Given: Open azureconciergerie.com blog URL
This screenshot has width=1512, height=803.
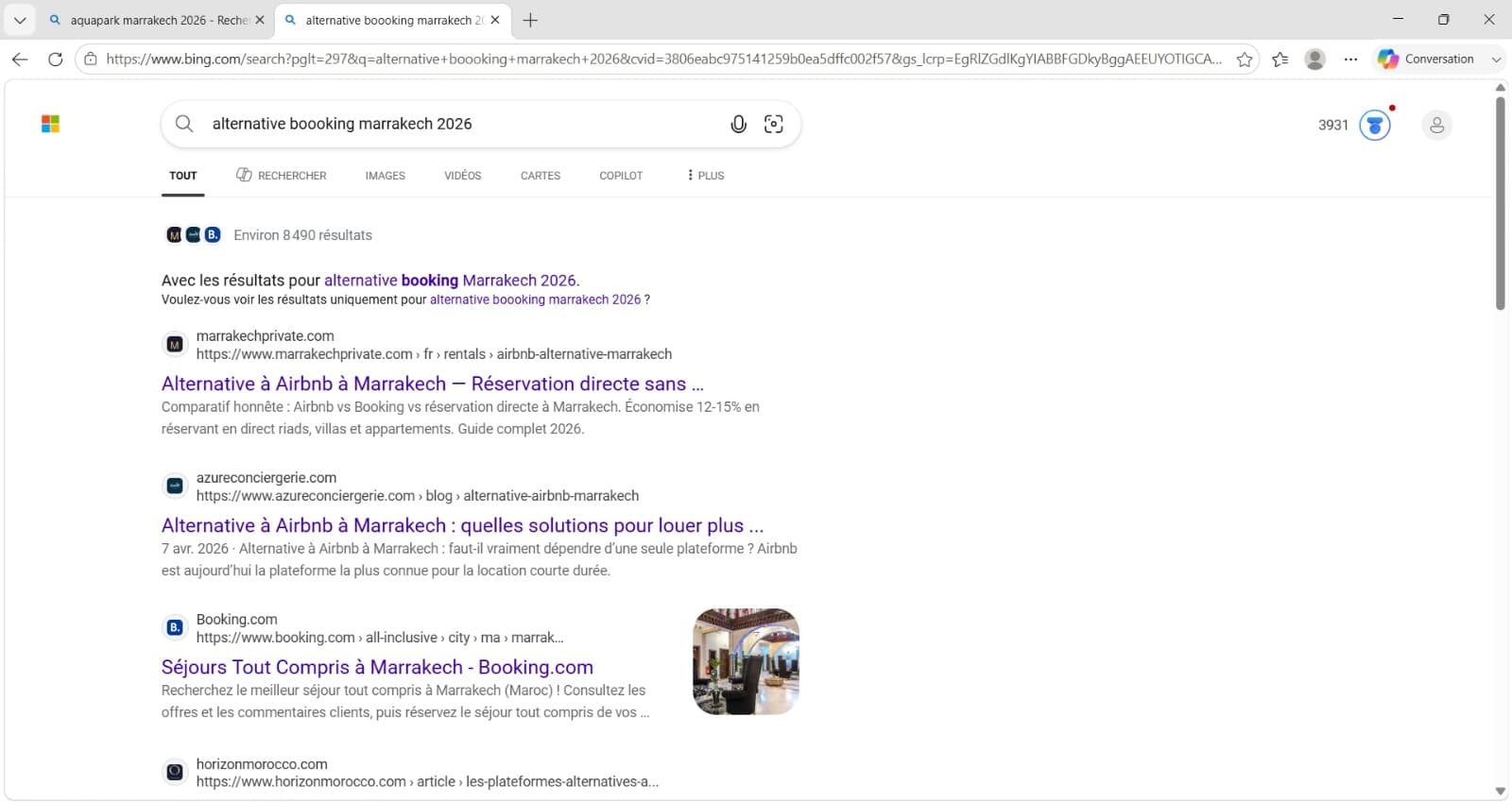Looking at the screenshot, I should tap(418, 496).
